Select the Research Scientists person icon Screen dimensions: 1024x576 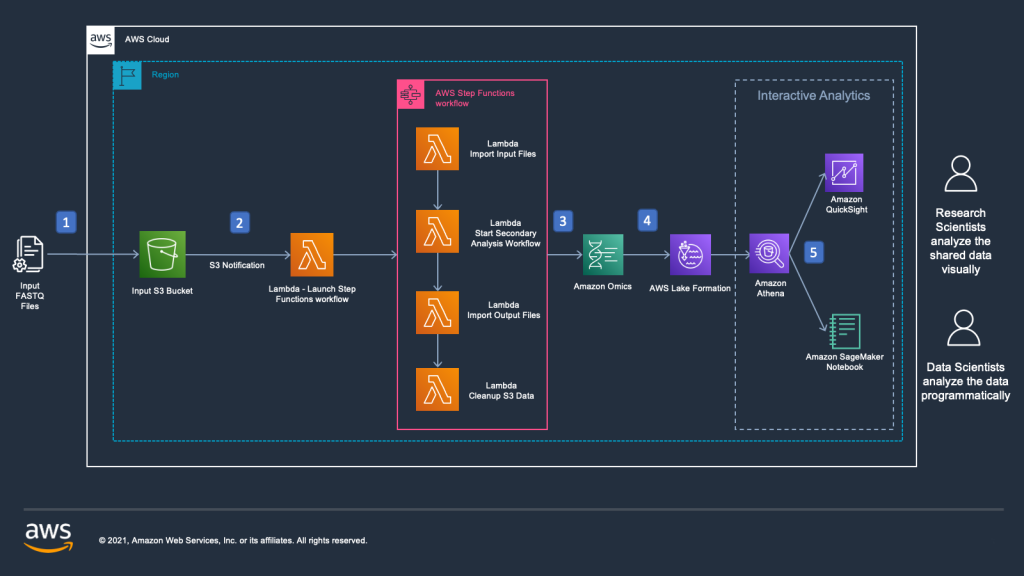pos(962,173)
